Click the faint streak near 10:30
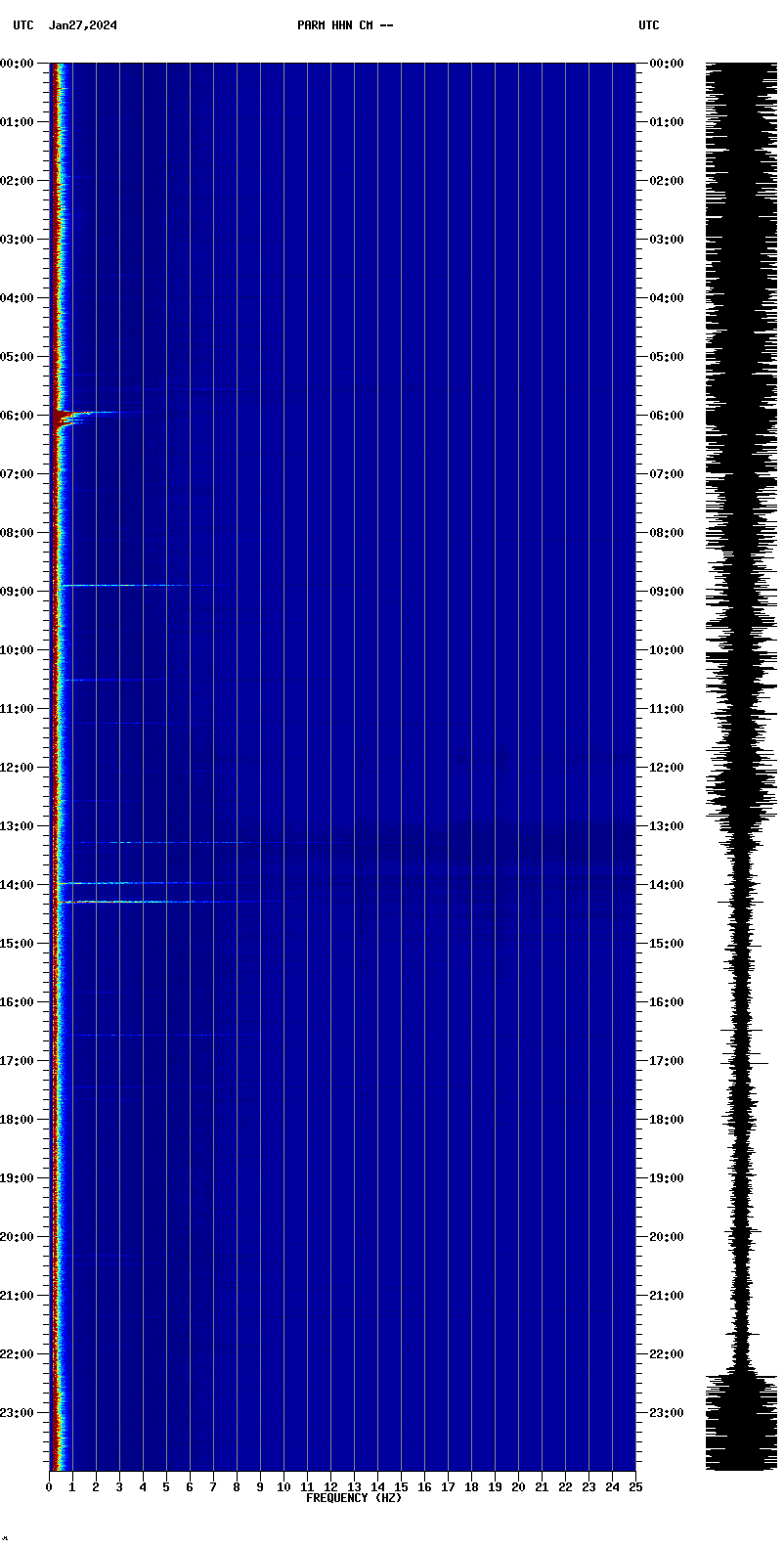784x1549 pixels. 98,680
